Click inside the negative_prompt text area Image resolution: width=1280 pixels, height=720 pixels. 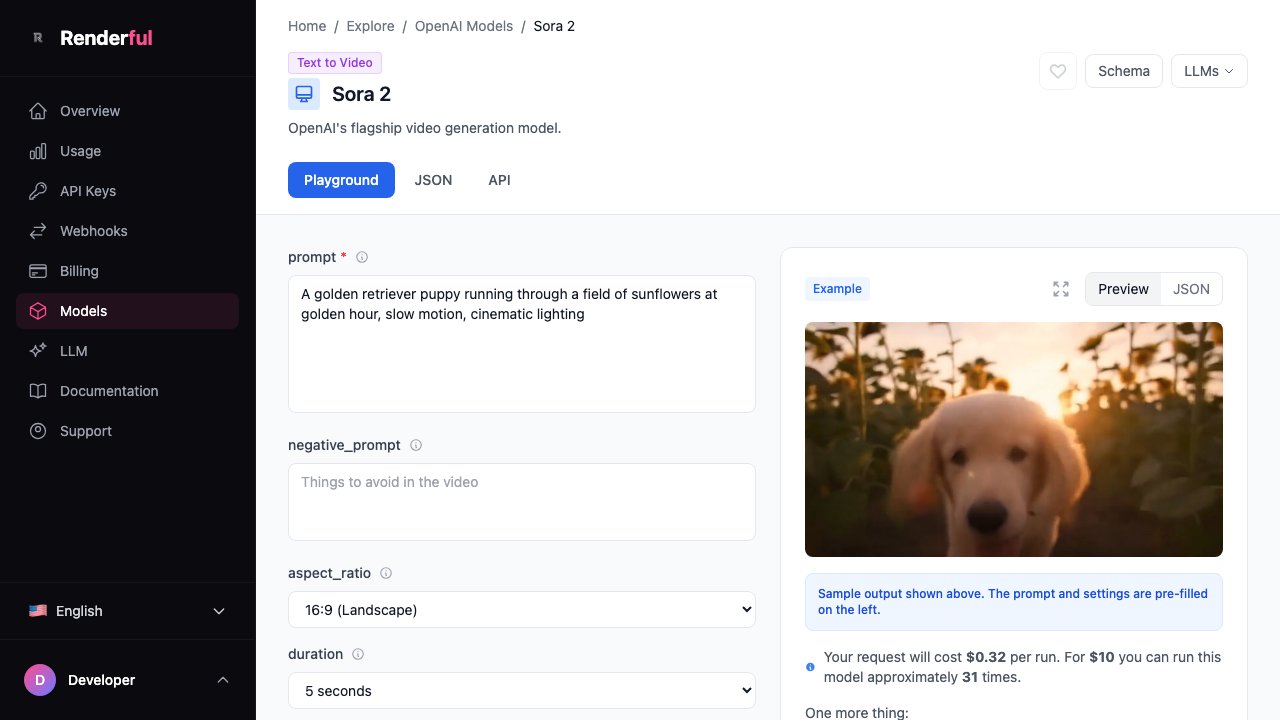[x=521, y=501]
